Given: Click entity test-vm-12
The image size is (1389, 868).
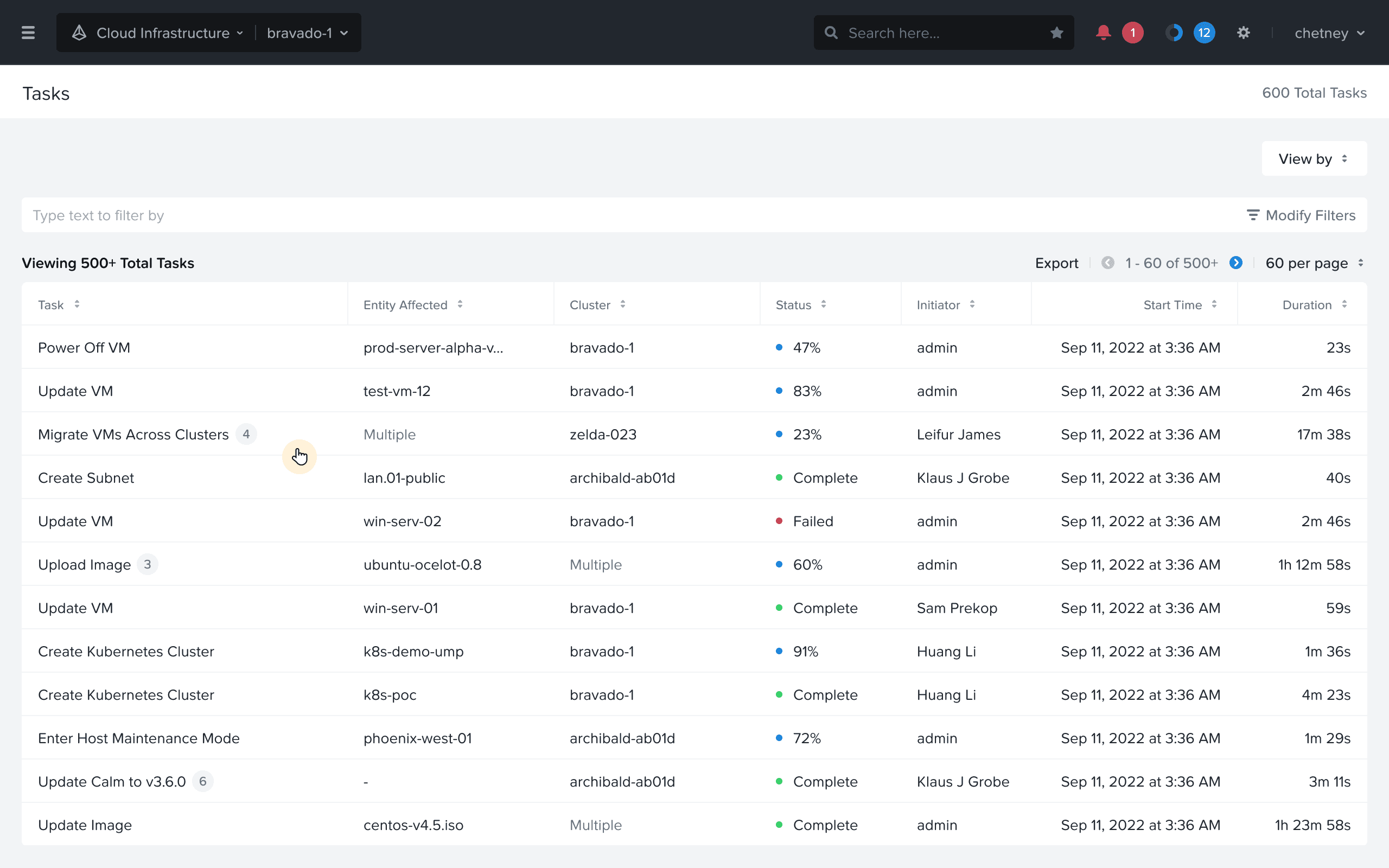Looking at the screenshot, I should (397, 391).
